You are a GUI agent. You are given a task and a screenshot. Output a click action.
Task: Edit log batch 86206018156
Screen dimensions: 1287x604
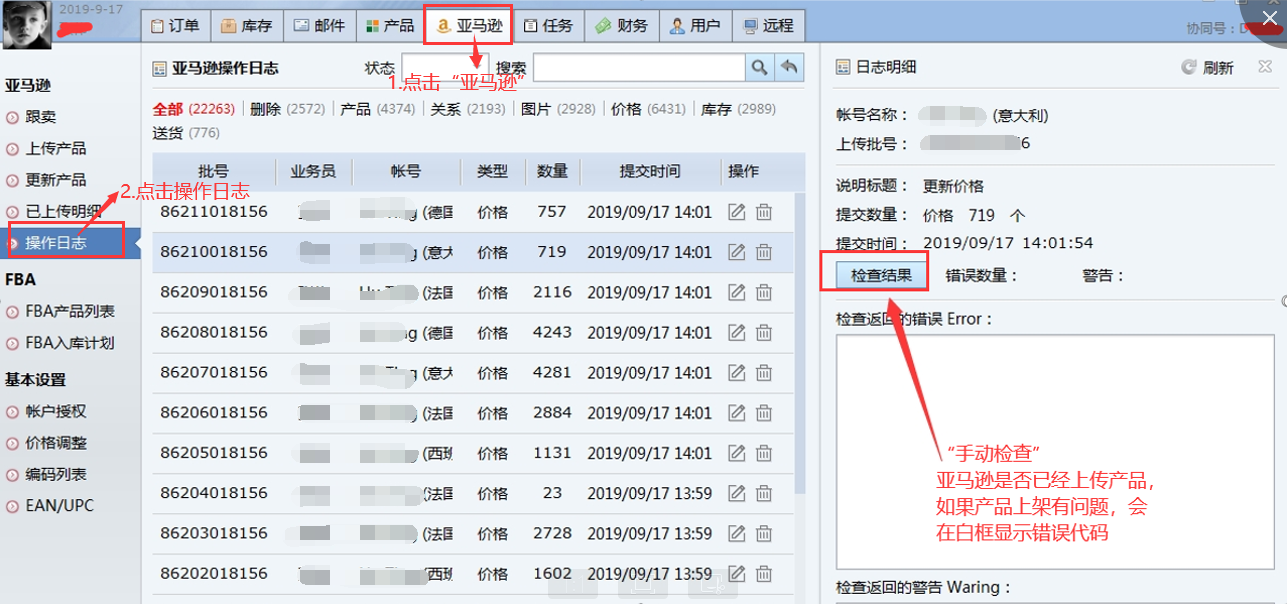pyautogui.click(x=737, y=412)
